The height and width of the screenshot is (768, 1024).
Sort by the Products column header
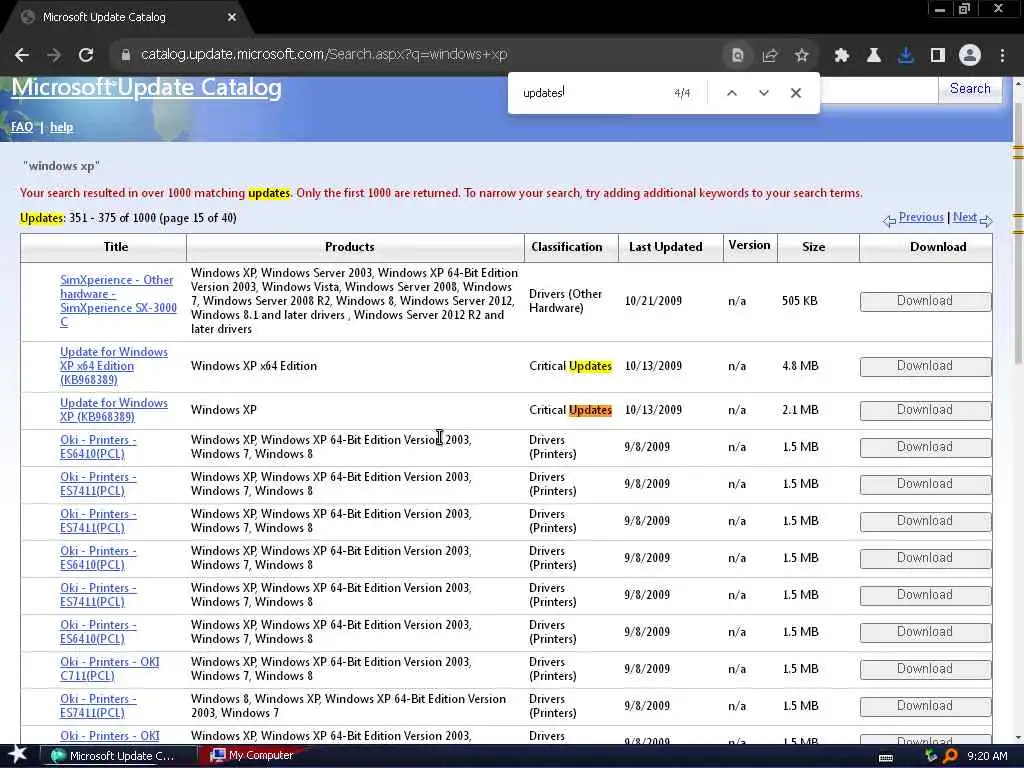[349, 247]
